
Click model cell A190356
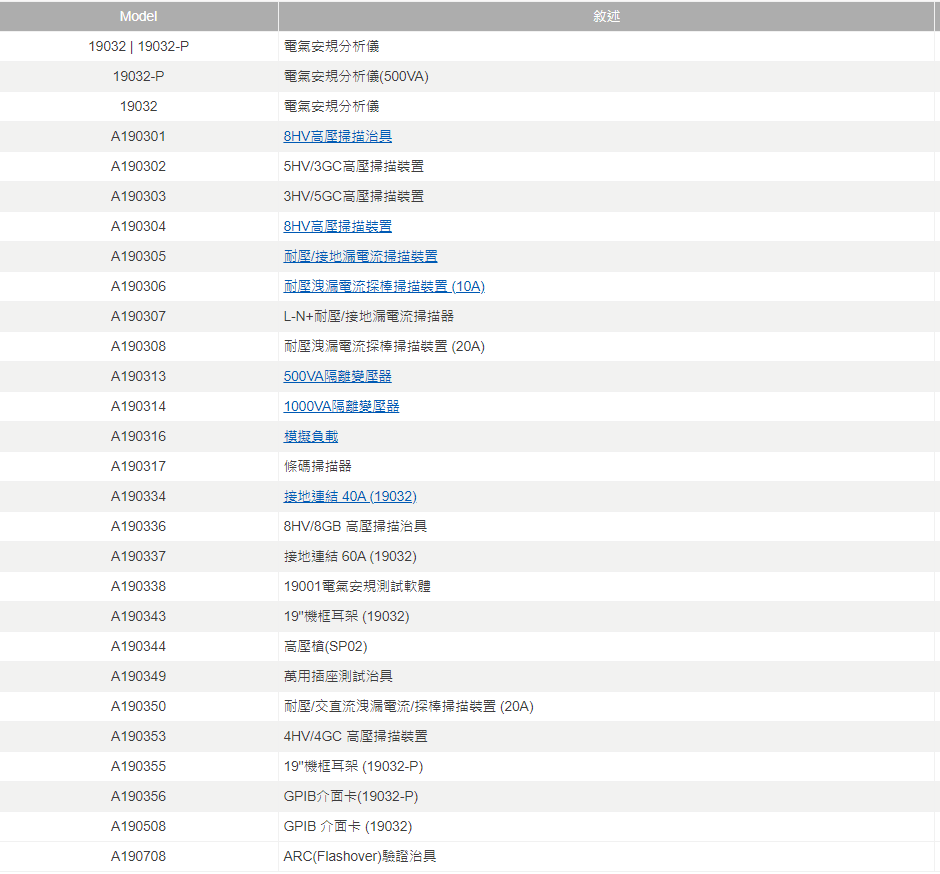[138, 795]
